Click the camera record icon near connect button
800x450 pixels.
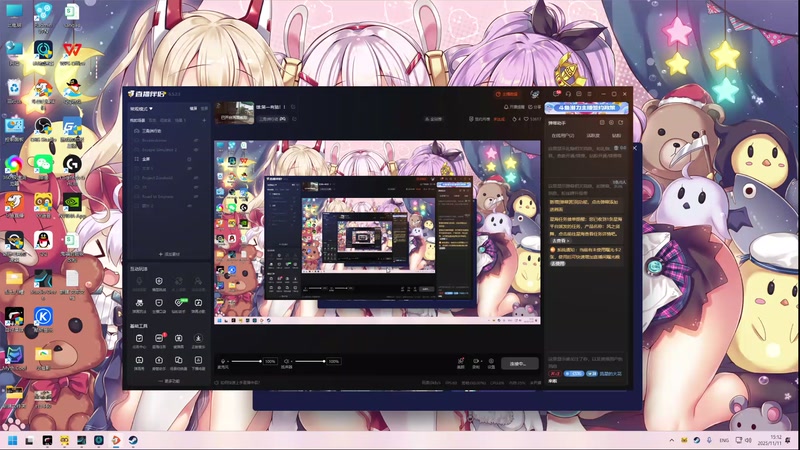click(x=476, y=361)
